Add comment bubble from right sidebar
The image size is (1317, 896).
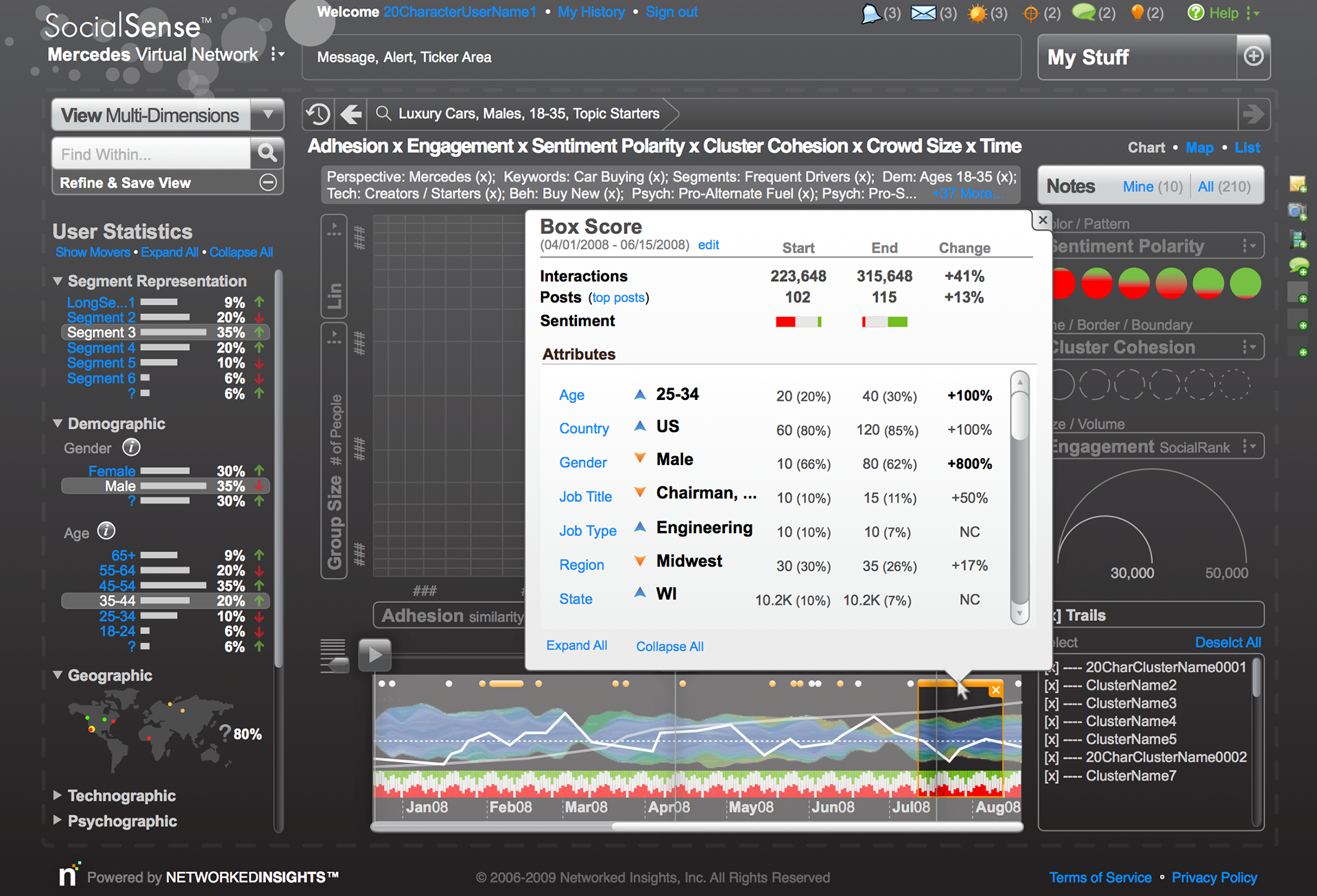[x=1298, y=266]
